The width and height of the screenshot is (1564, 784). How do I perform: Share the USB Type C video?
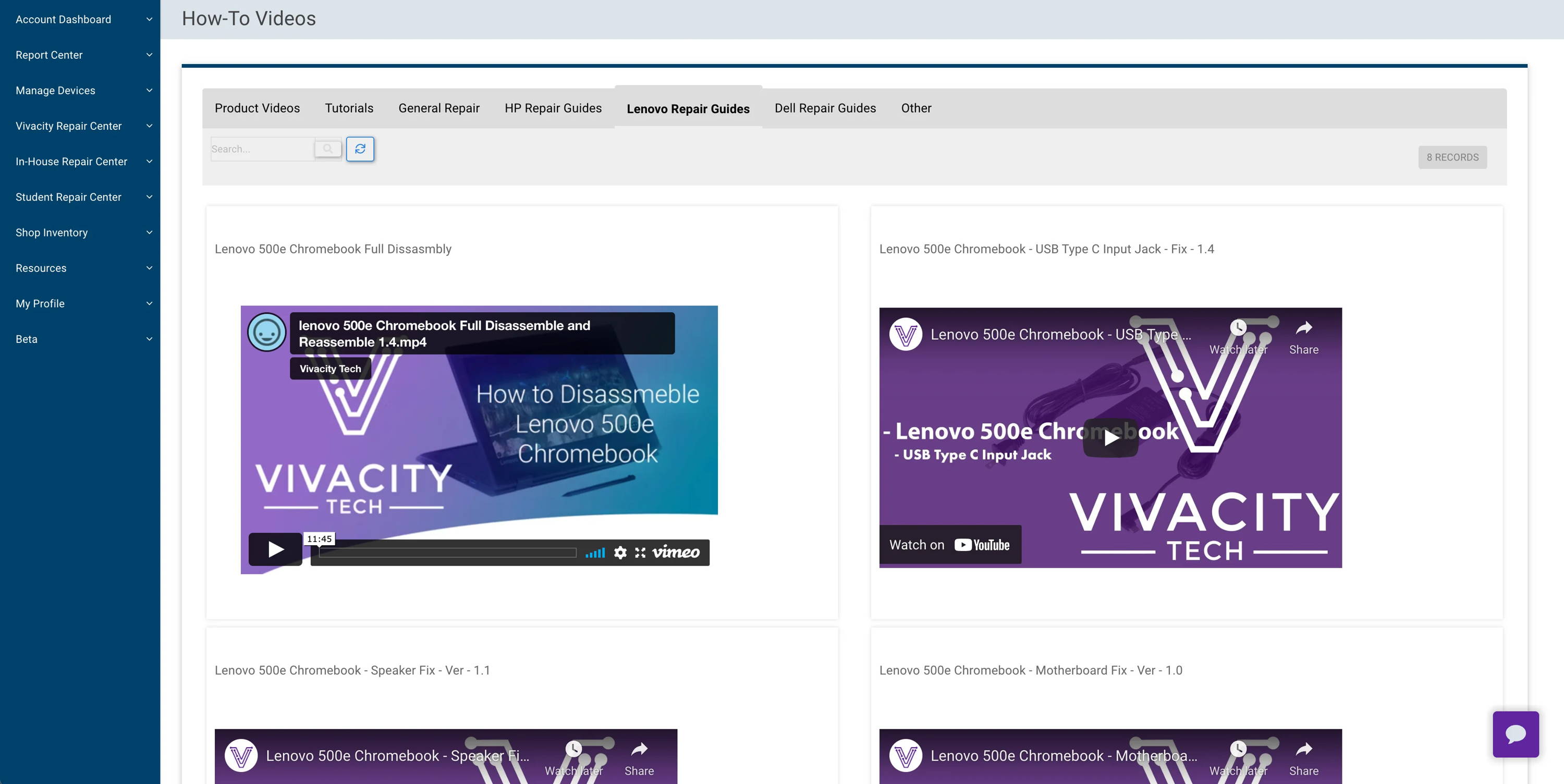coord(1303,338)
